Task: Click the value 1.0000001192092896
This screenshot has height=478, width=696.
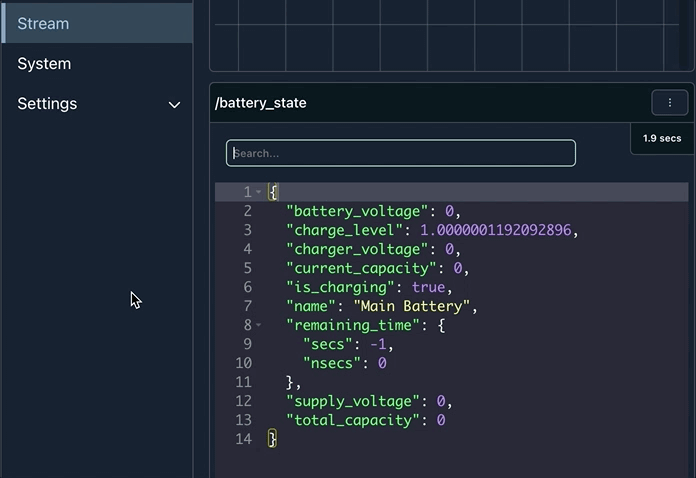Action: (495, 230)
